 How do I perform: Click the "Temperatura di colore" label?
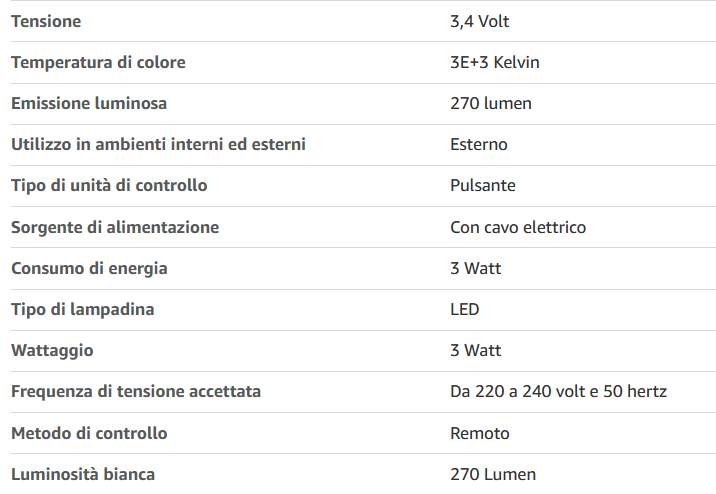[x=98, y=62]
